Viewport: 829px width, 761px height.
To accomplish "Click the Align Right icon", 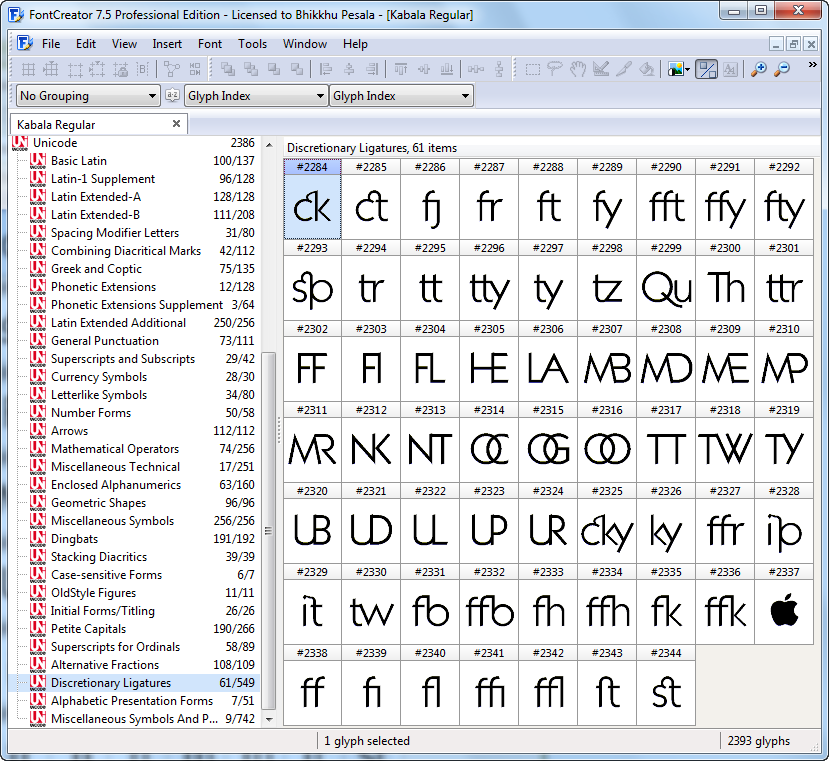I will point(372,69).
